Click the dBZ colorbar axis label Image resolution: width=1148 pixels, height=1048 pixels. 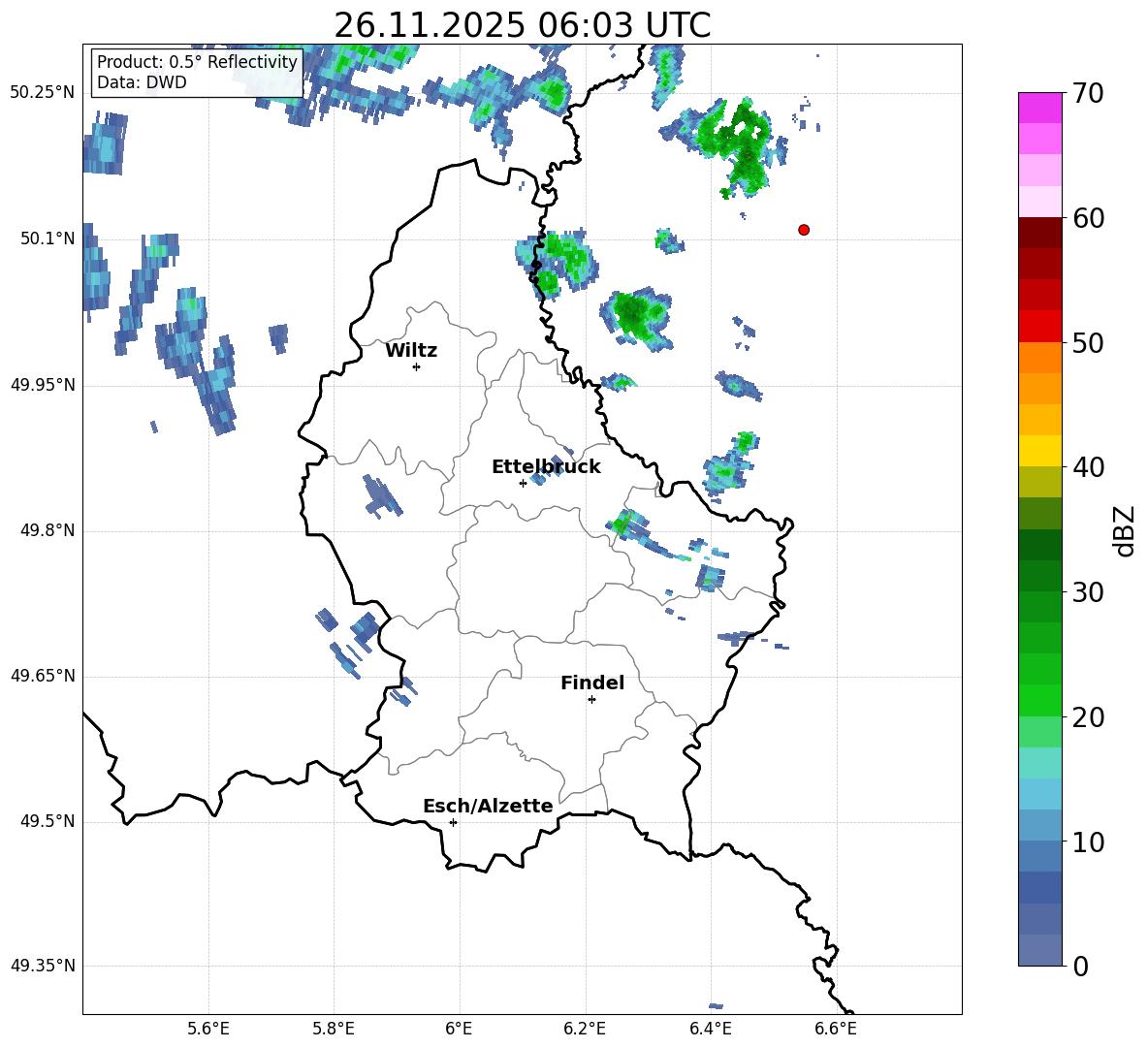[x=1123, y=530]
